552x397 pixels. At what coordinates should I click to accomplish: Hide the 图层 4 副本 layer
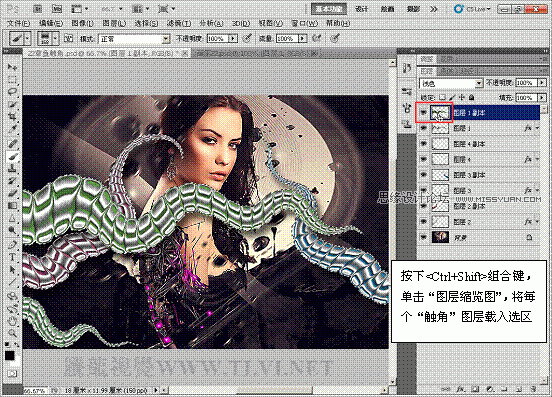(x=424, y=144)
